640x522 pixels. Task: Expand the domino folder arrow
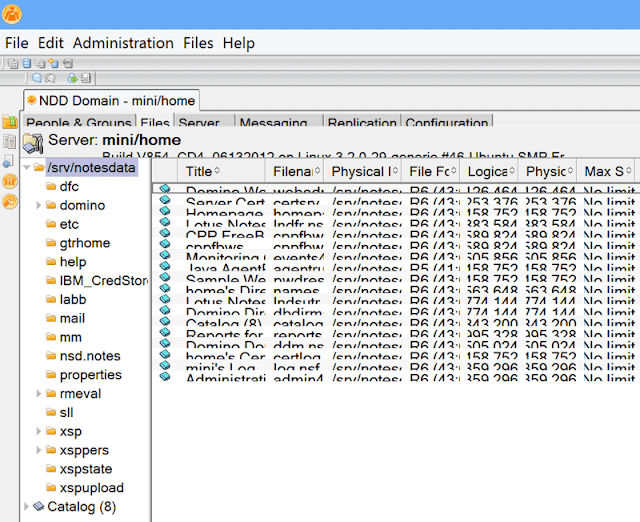click(x=38, y=205)
